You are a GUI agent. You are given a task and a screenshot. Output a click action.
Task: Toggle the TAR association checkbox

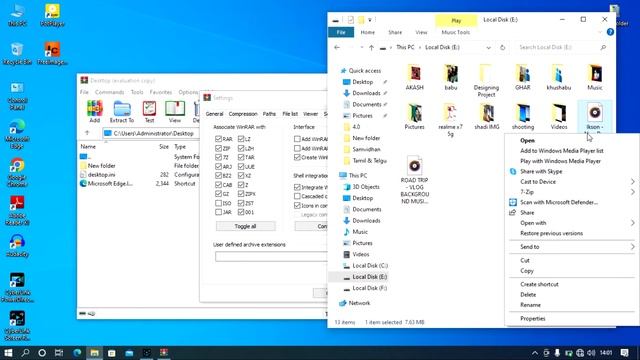pos(241,157)
